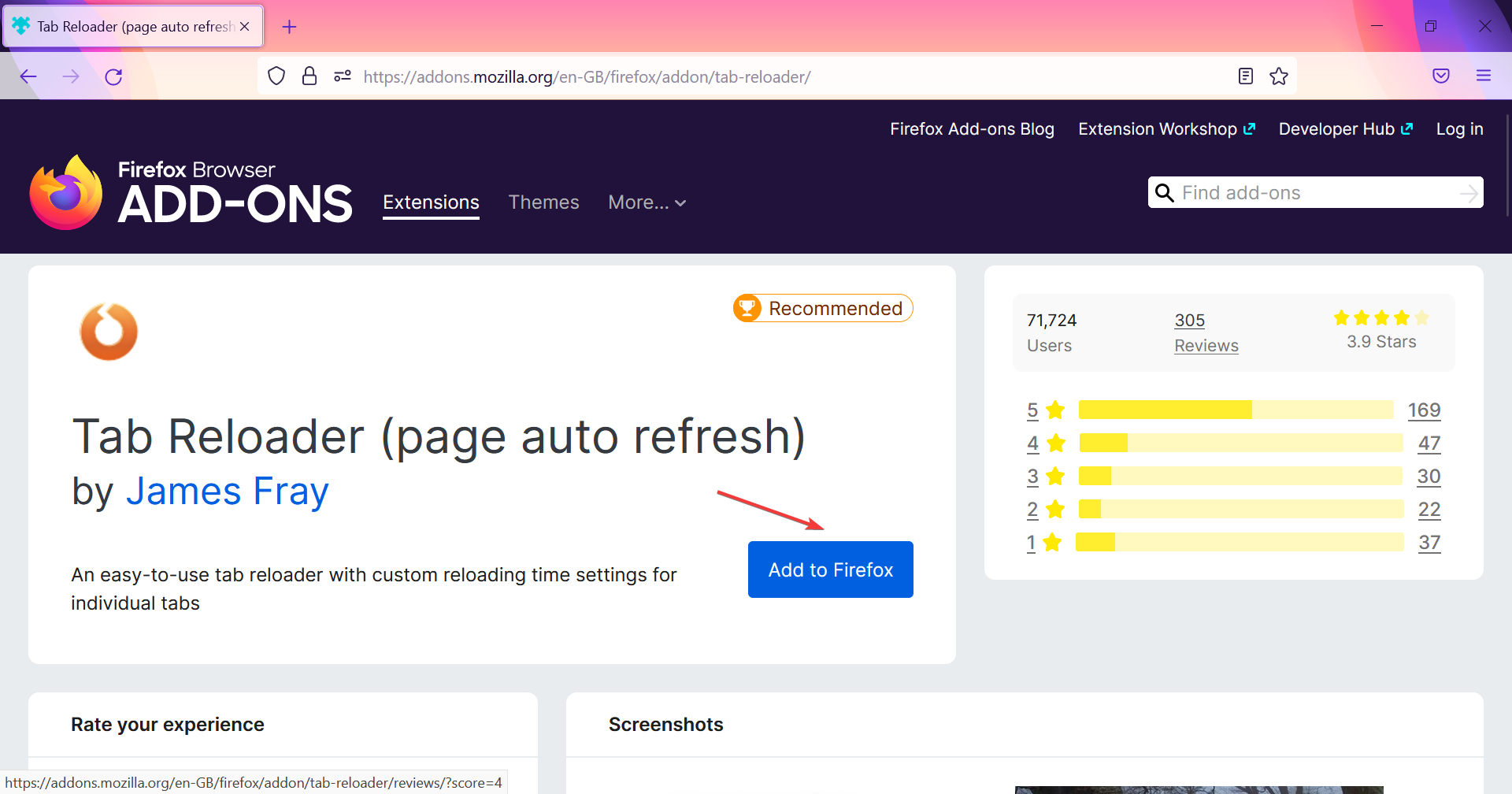Navigate back to the previous page
The image size is (1512, 794).
tap(28, 76)
